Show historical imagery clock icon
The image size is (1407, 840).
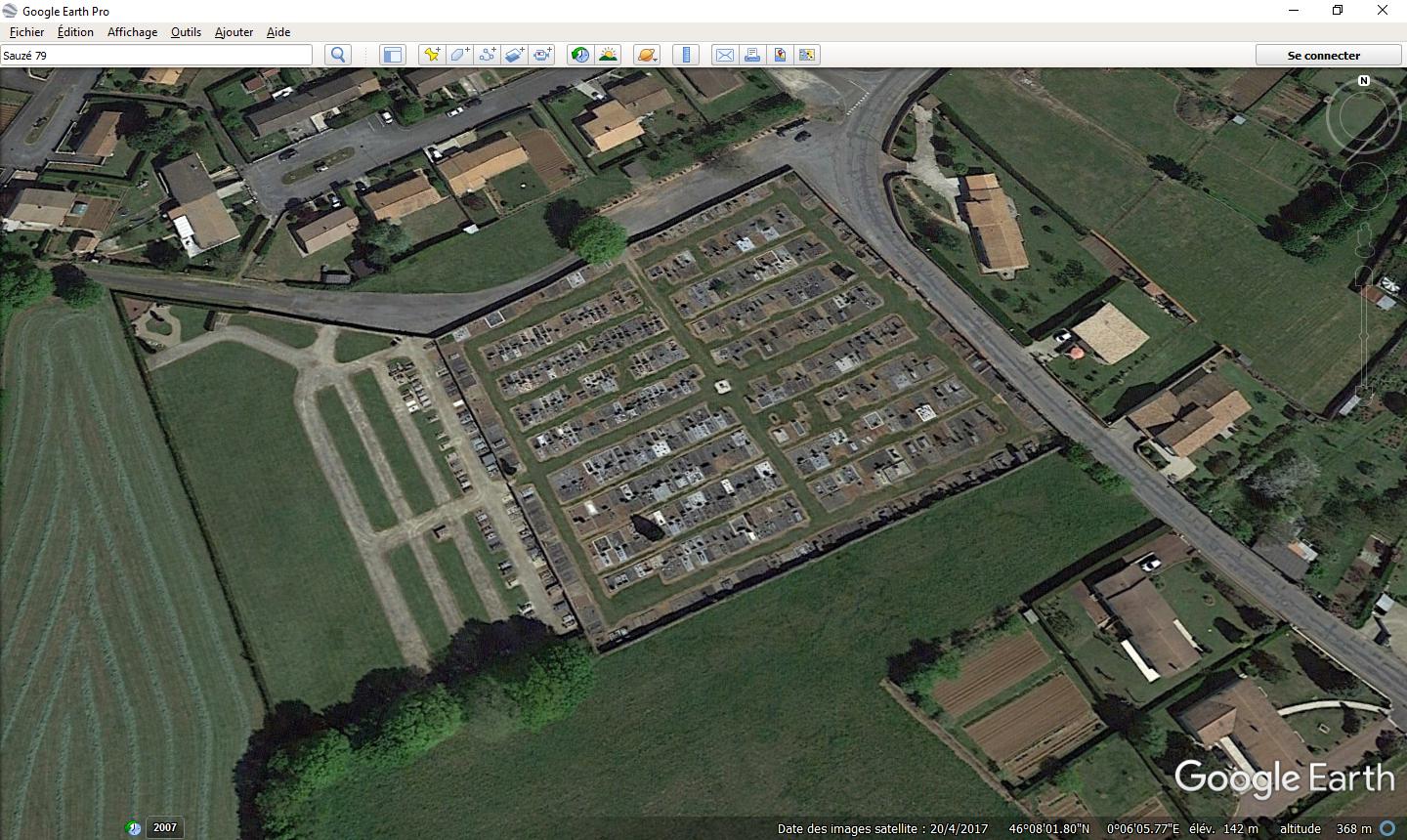click(580, 55)
